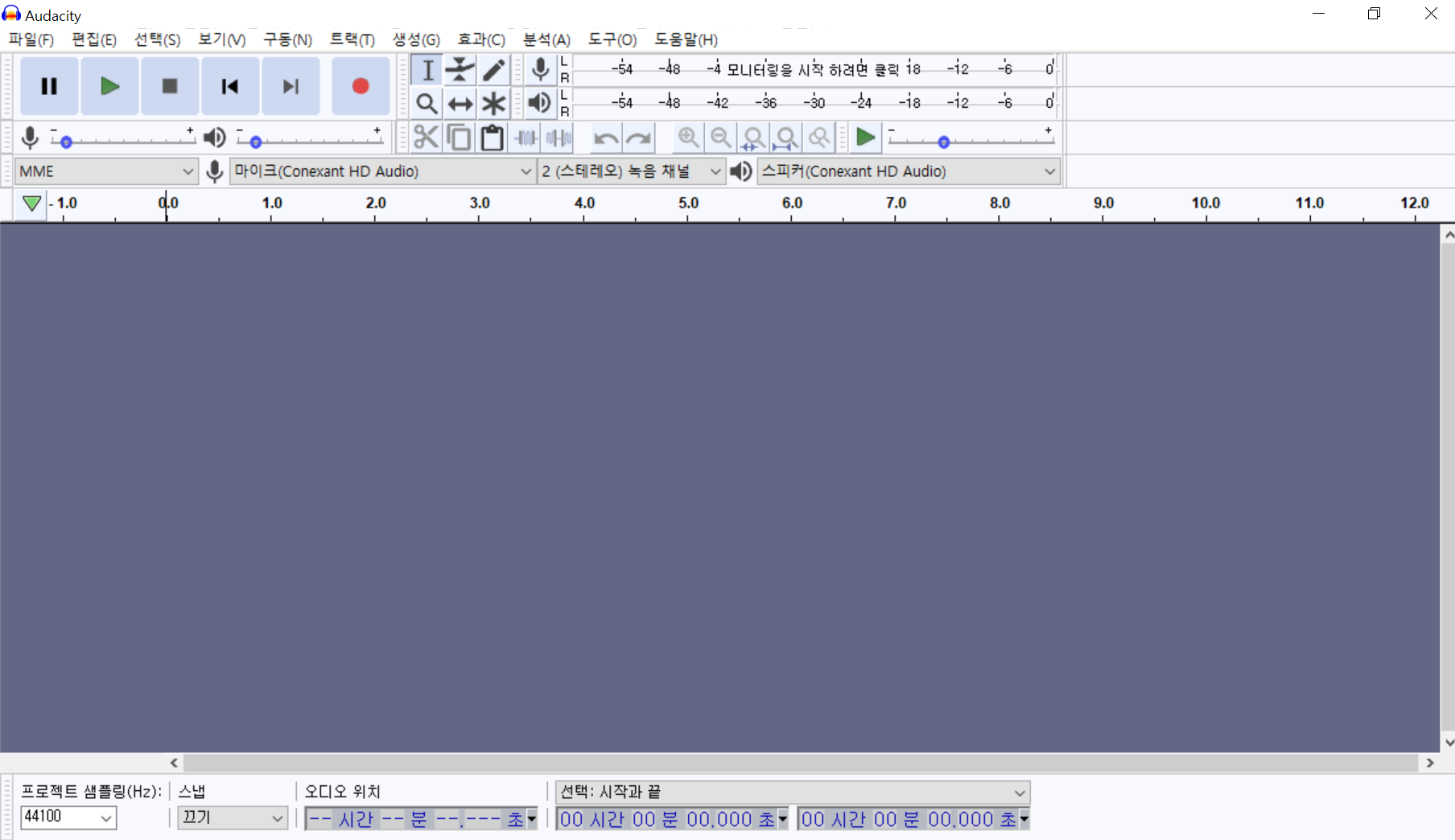
Task: Select the Draw (pencil) tool
Action: [493, 70]
